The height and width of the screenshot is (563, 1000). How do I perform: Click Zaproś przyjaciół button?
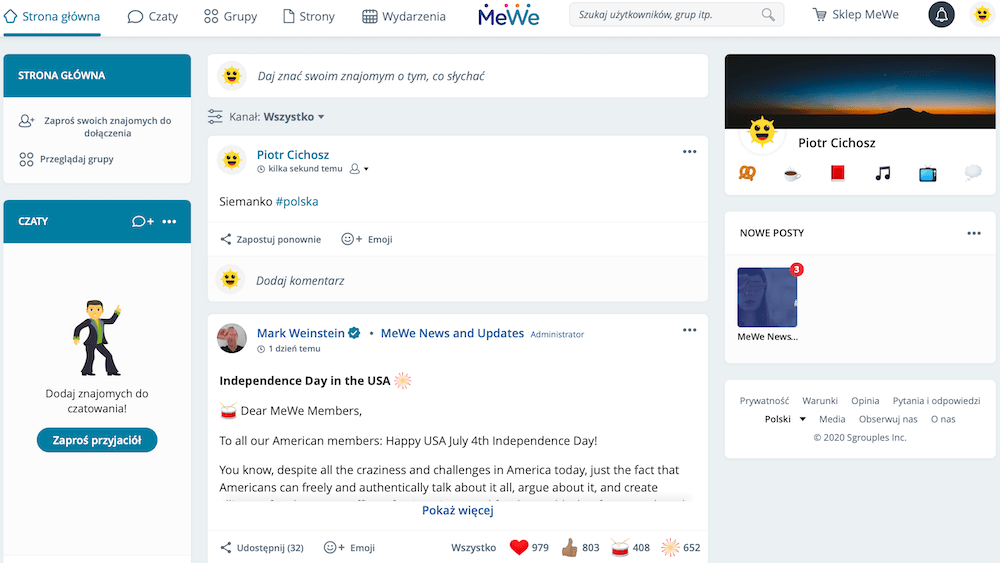tap(97, 440)
